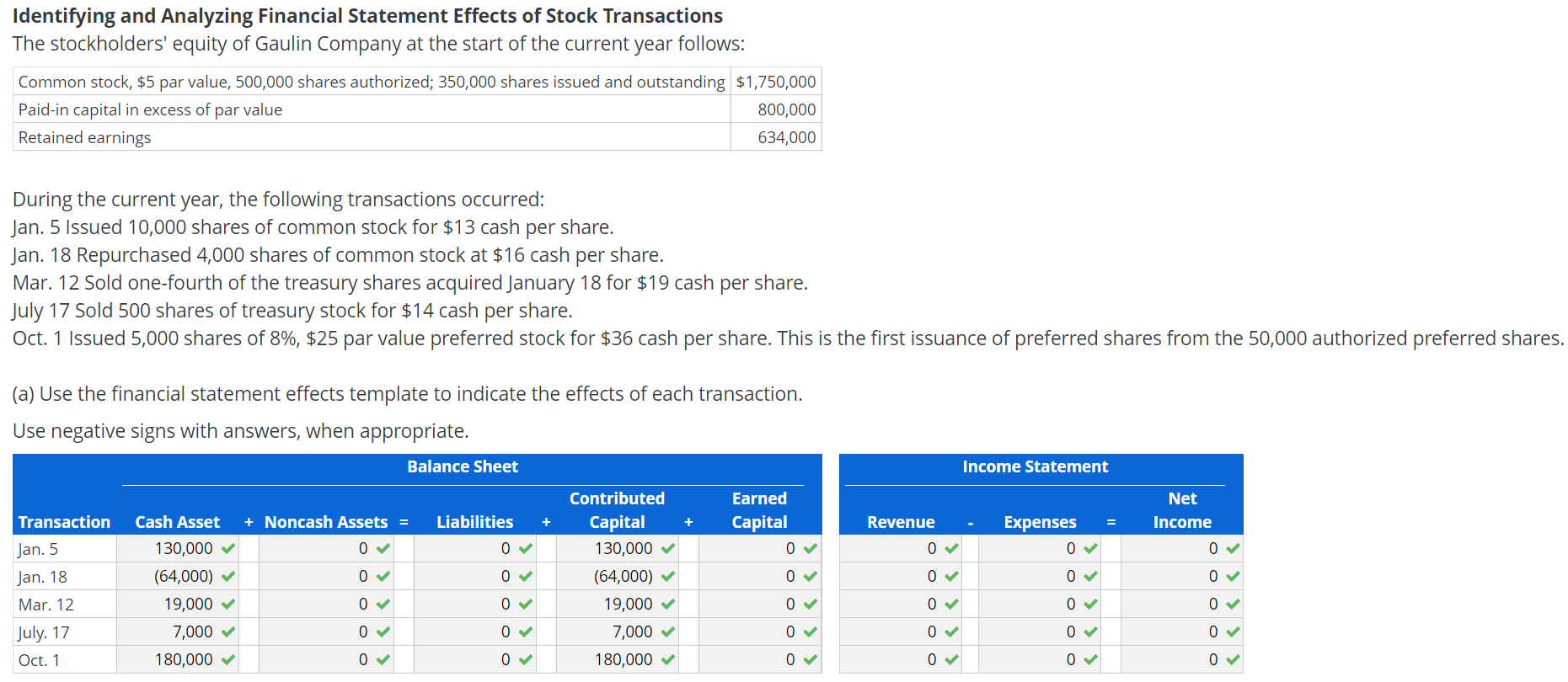Click the Oct. 1 Net Income field
Viewport: 1568px width, 682px height.
click(1182, 659)
